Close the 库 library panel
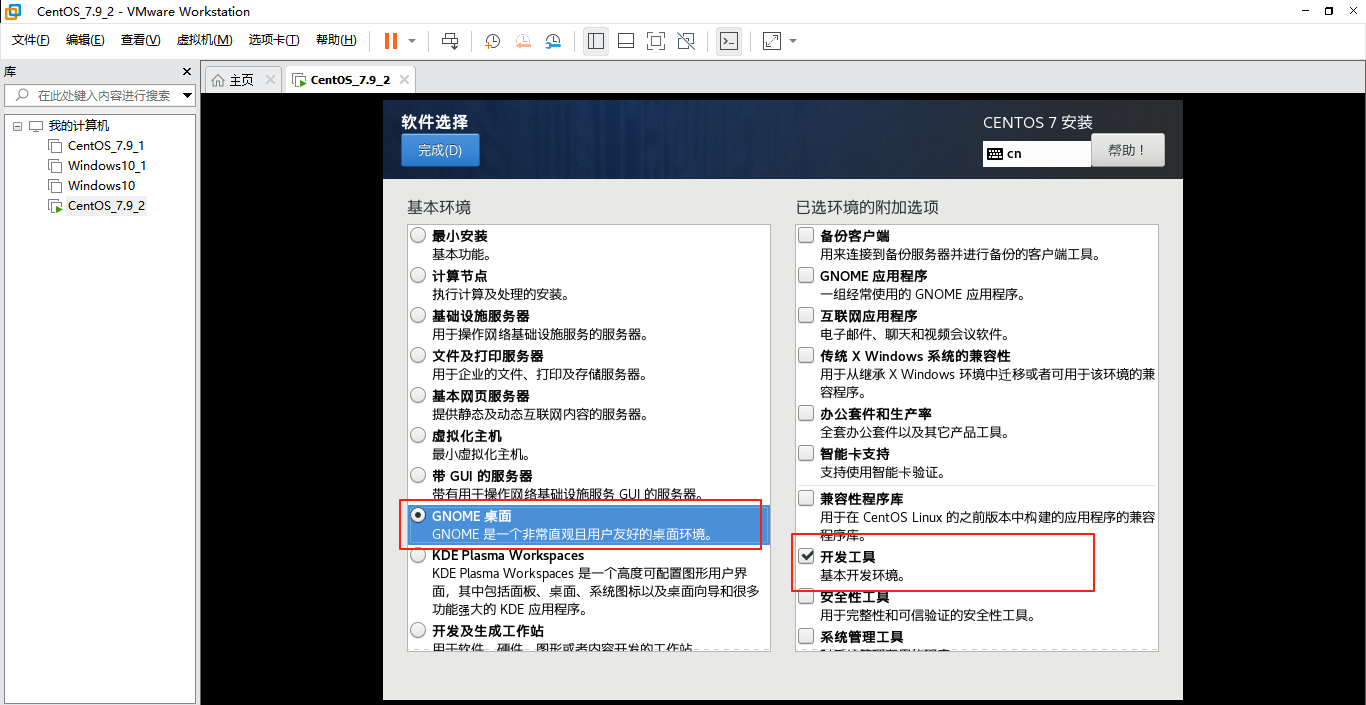1366x705 pixels. click(186, 72)
